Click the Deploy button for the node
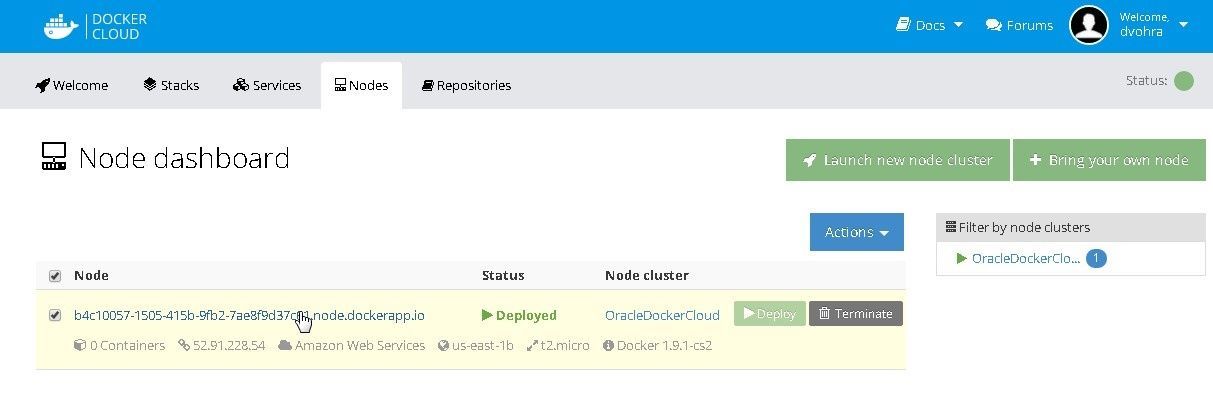 pos(770,314)
